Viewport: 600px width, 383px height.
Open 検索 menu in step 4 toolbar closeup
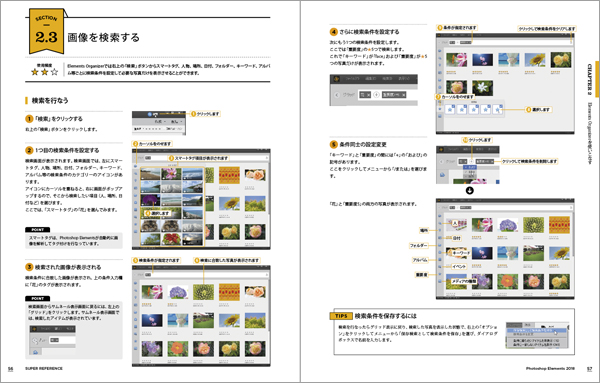(x=387, y=79)
